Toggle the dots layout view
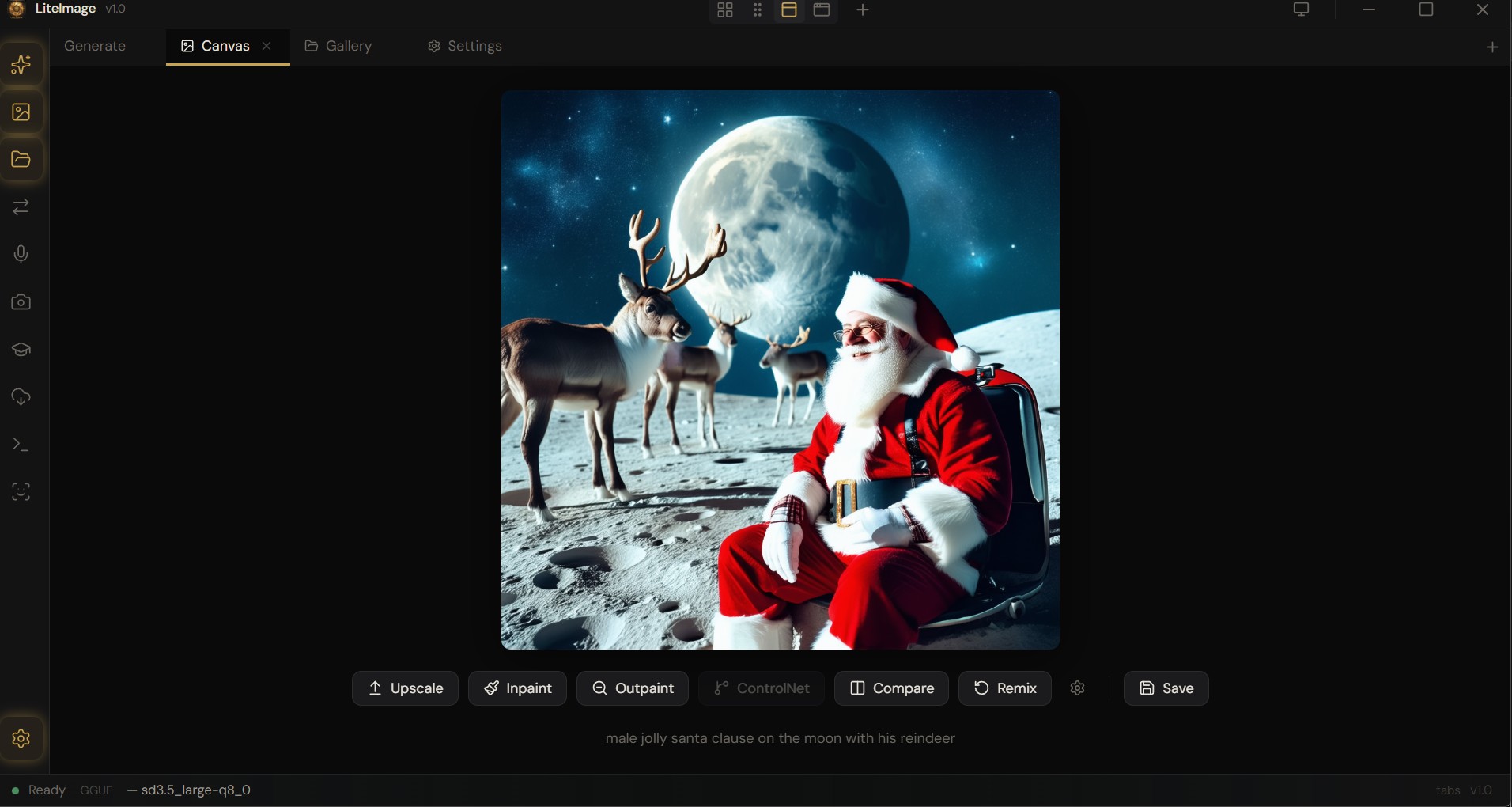This screenshot has height=807, width=1512. point(756,10)
